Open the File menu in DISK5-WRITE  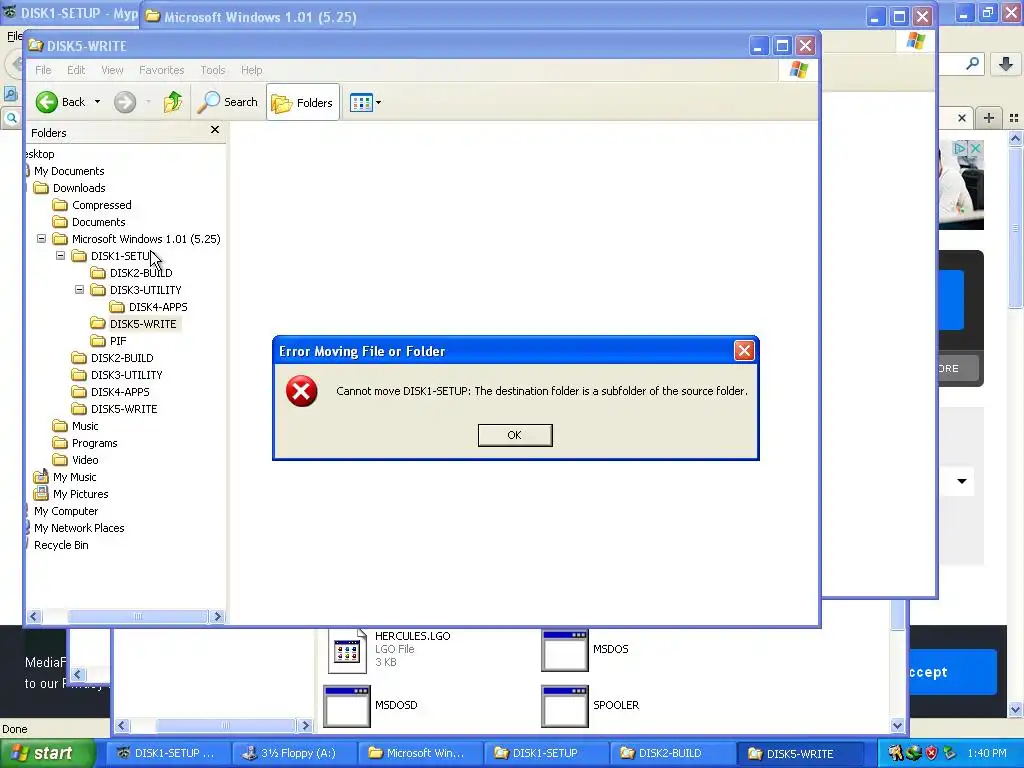(x=43, y=70)
